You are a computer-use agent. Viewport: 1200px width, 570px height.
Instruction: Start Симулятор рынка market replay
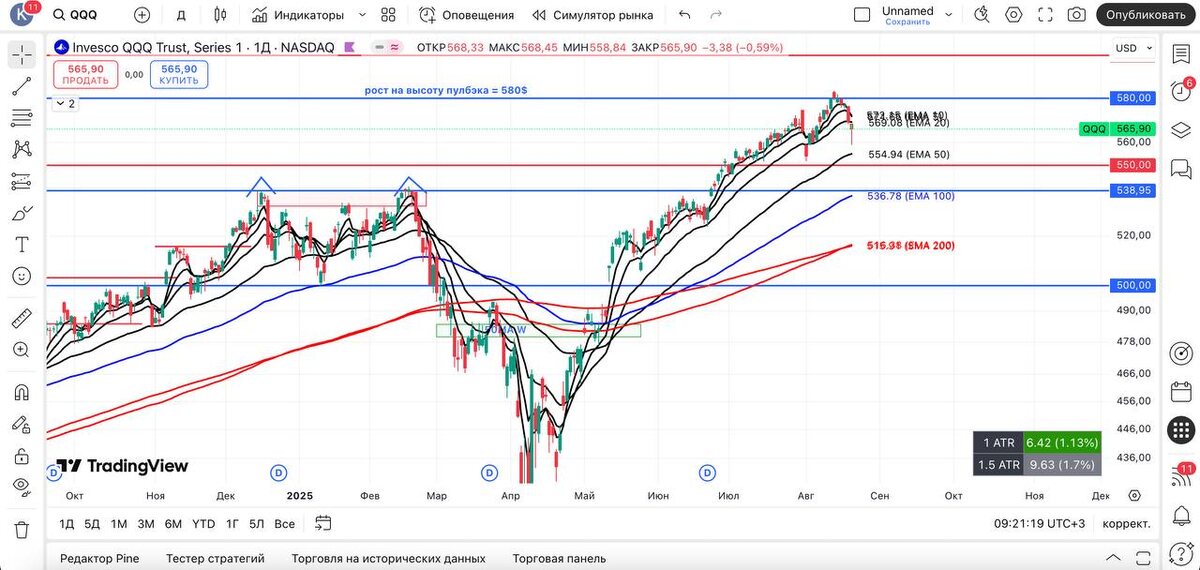[x=593, y=15]
